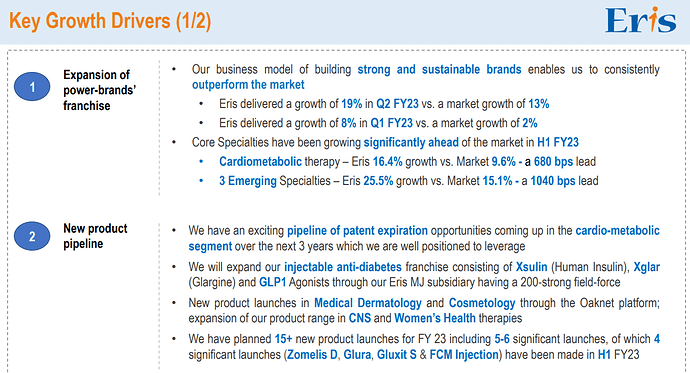Viewport: 690px width, 373px height.
Task: Select '1040 bps' lead figure
Action: [x=553, y=181]
